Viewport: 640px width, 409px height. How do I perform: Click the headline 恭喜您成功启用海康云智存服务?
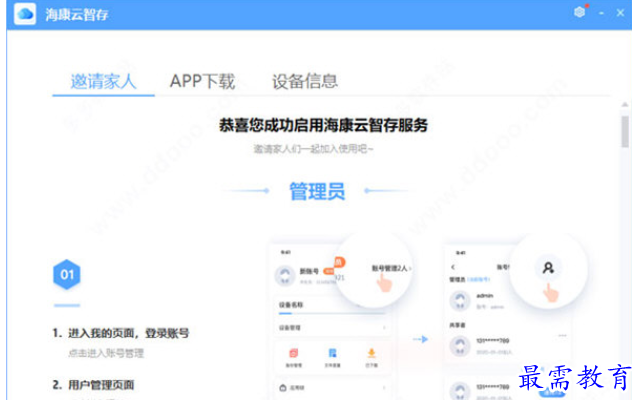[323, 125]
